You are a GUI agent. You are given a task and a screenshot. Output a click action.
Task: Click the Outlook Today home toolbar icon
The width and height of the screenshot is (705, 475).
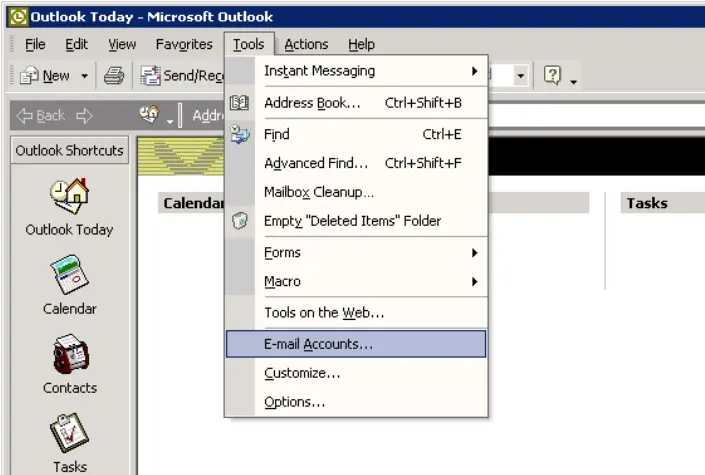tap(149, 115)
